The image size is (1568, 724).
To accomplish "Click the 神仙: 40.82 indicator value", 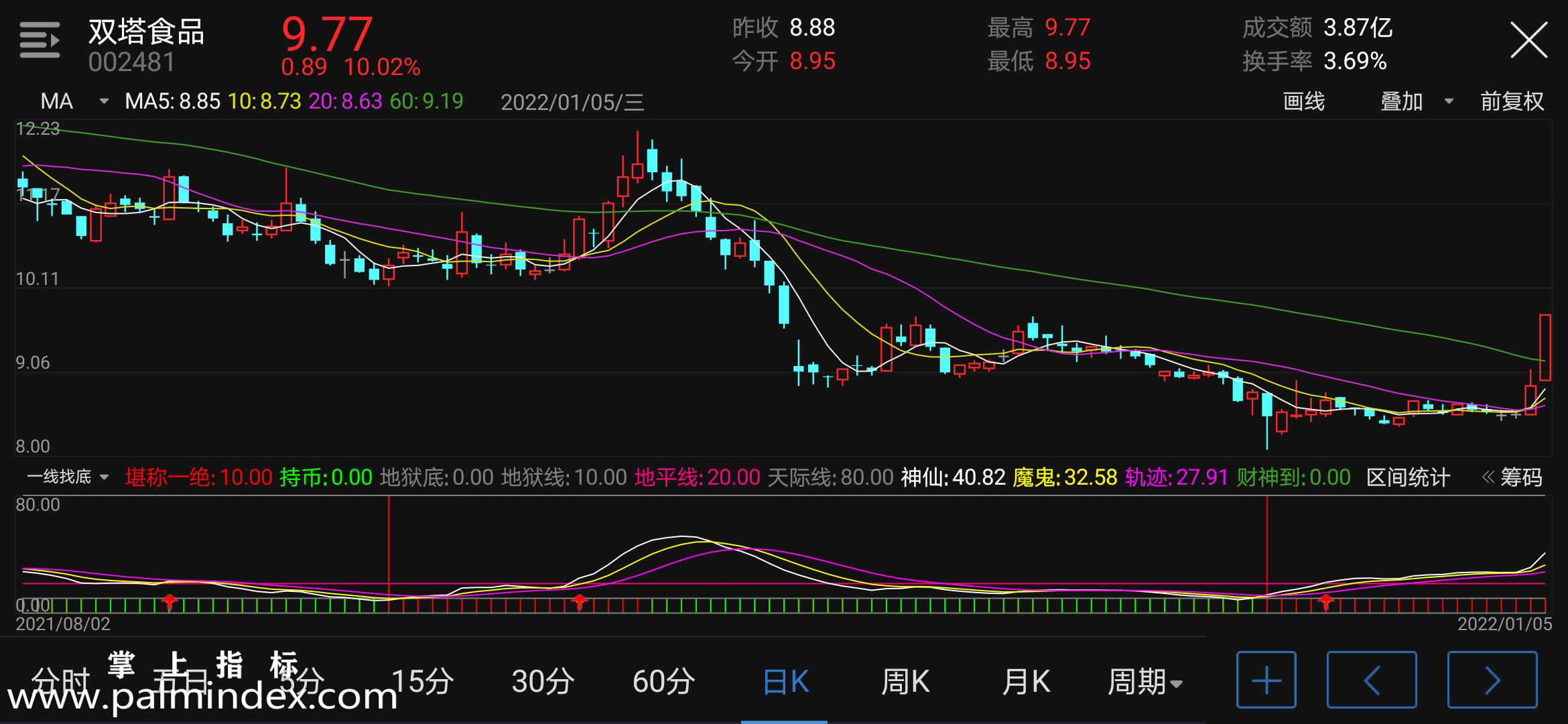I will (x=953, y=477).
